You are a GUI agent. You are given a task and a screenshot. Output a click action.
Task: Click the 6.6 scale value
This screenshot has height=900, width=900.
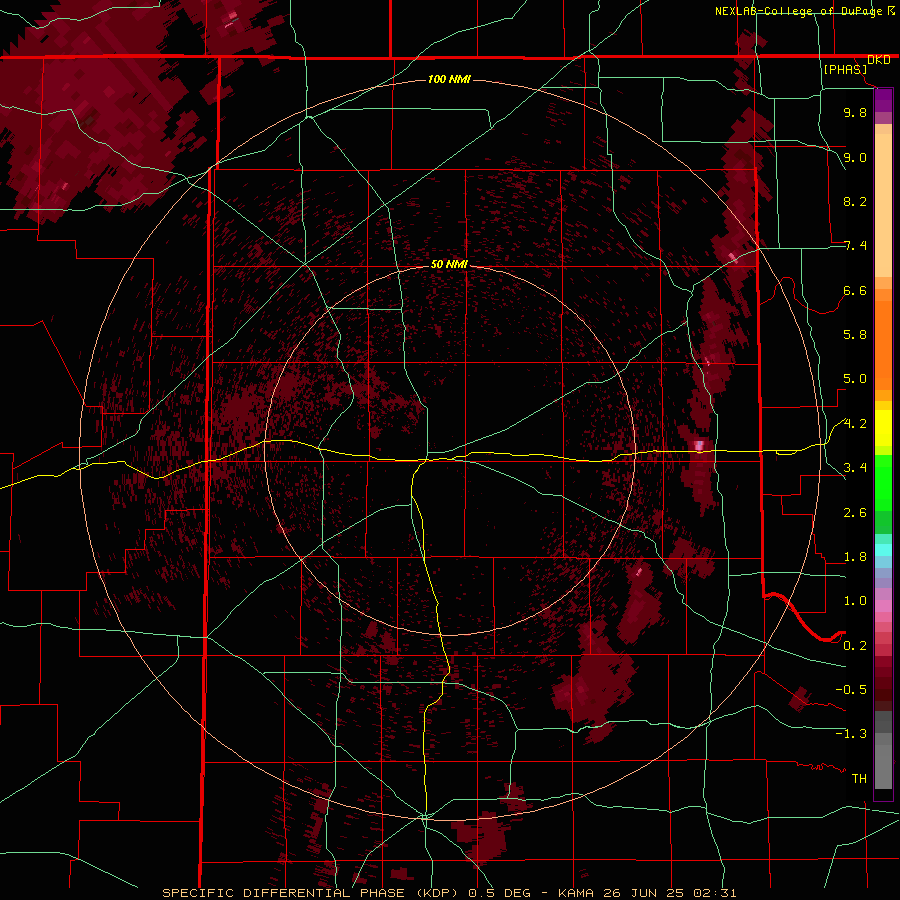click(x=855, y=290)
